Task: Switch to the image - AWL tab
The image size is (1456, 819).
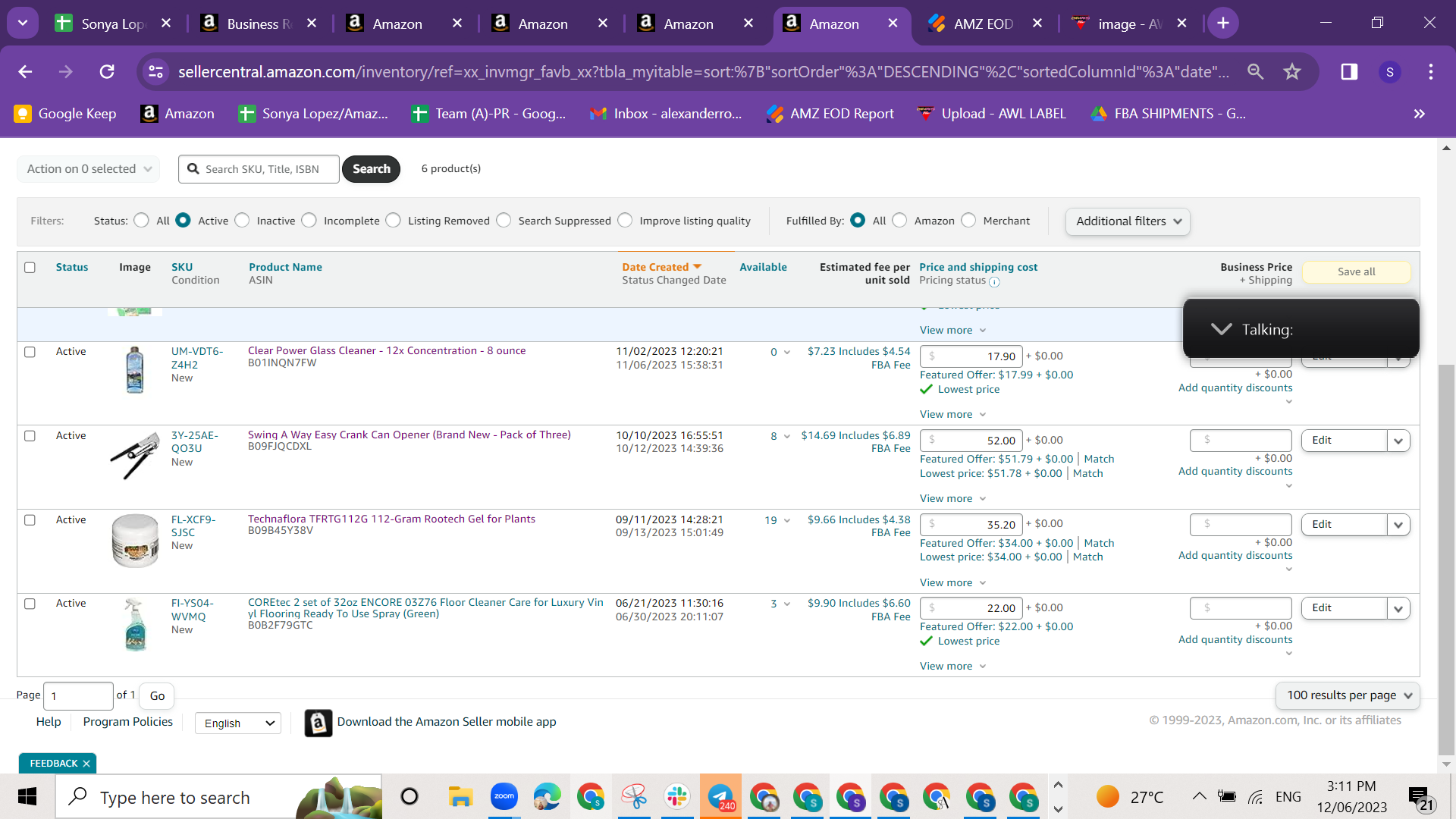Action: (x=1130, y=24)
